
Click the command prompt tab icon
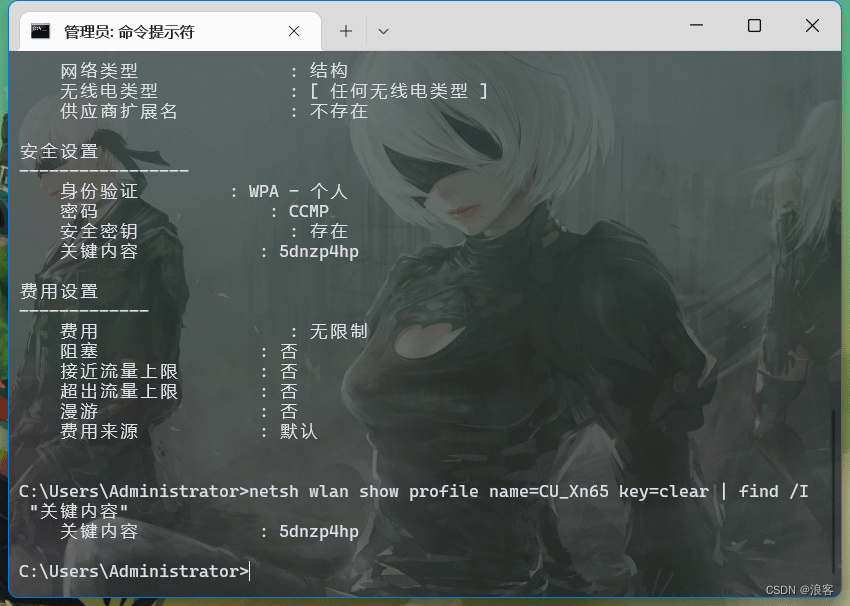tap(40, 31)
